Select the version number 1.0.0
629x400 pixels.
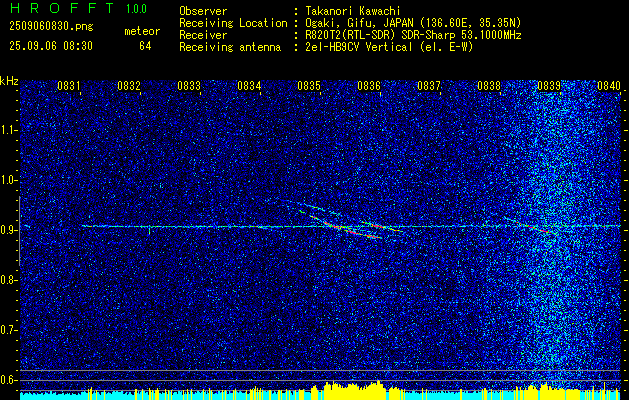(136, 8)
